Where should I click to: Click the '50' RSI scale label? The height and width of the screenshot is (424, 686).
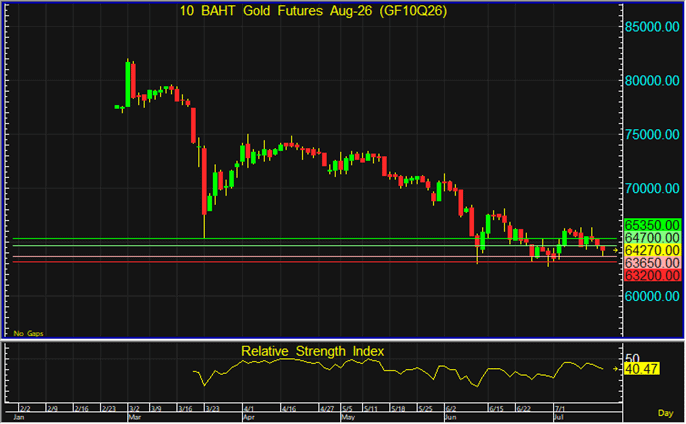(x=633, y=359)
